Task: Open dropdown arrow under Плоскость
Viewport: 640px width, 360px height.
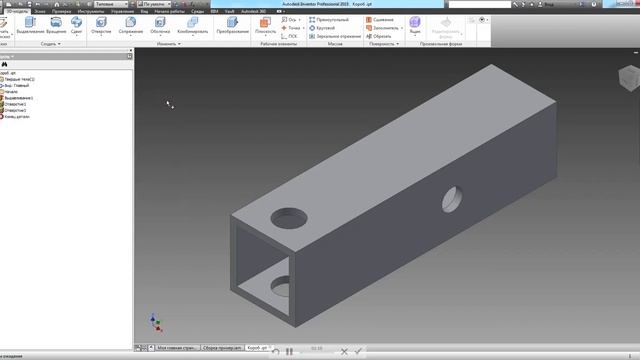Action: pos(265,36)
